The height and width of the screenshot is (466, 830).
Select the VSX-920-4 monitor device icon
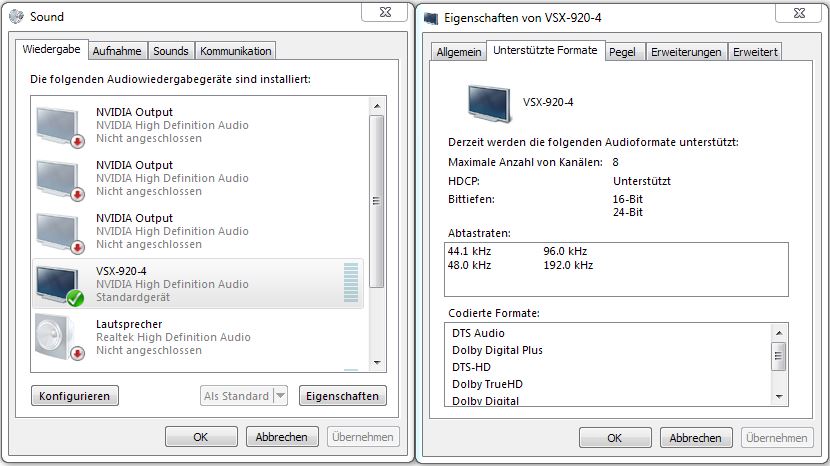(60, 285)
